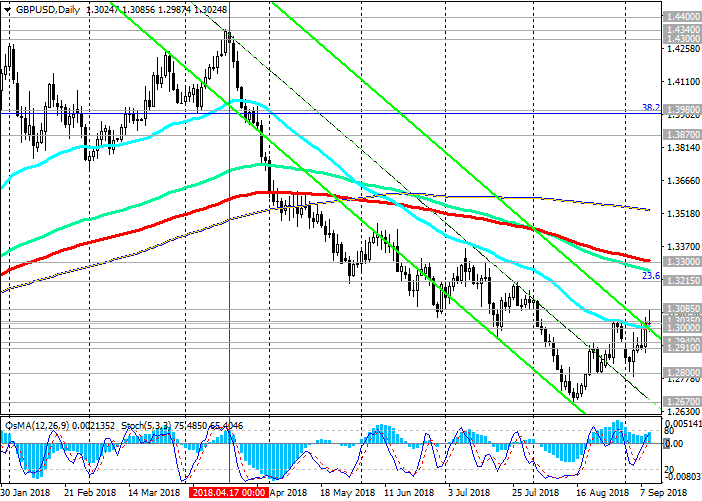Select the 1.2670 price level label
Image resolution: width=702 pixels, height=501 pixels.
click(x=681, y=401)
